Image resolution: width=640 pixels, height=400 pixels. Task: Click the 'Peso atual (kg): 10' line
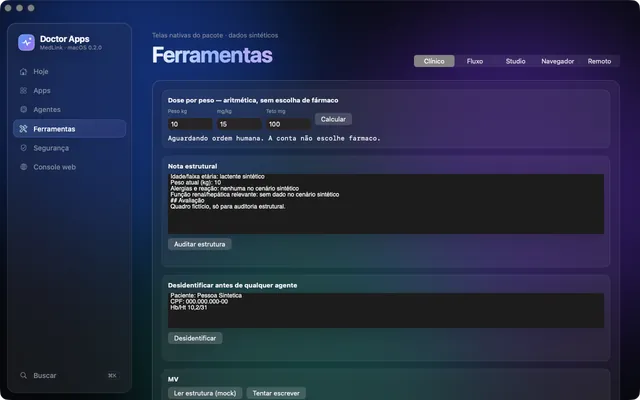[x=196, y=182]
